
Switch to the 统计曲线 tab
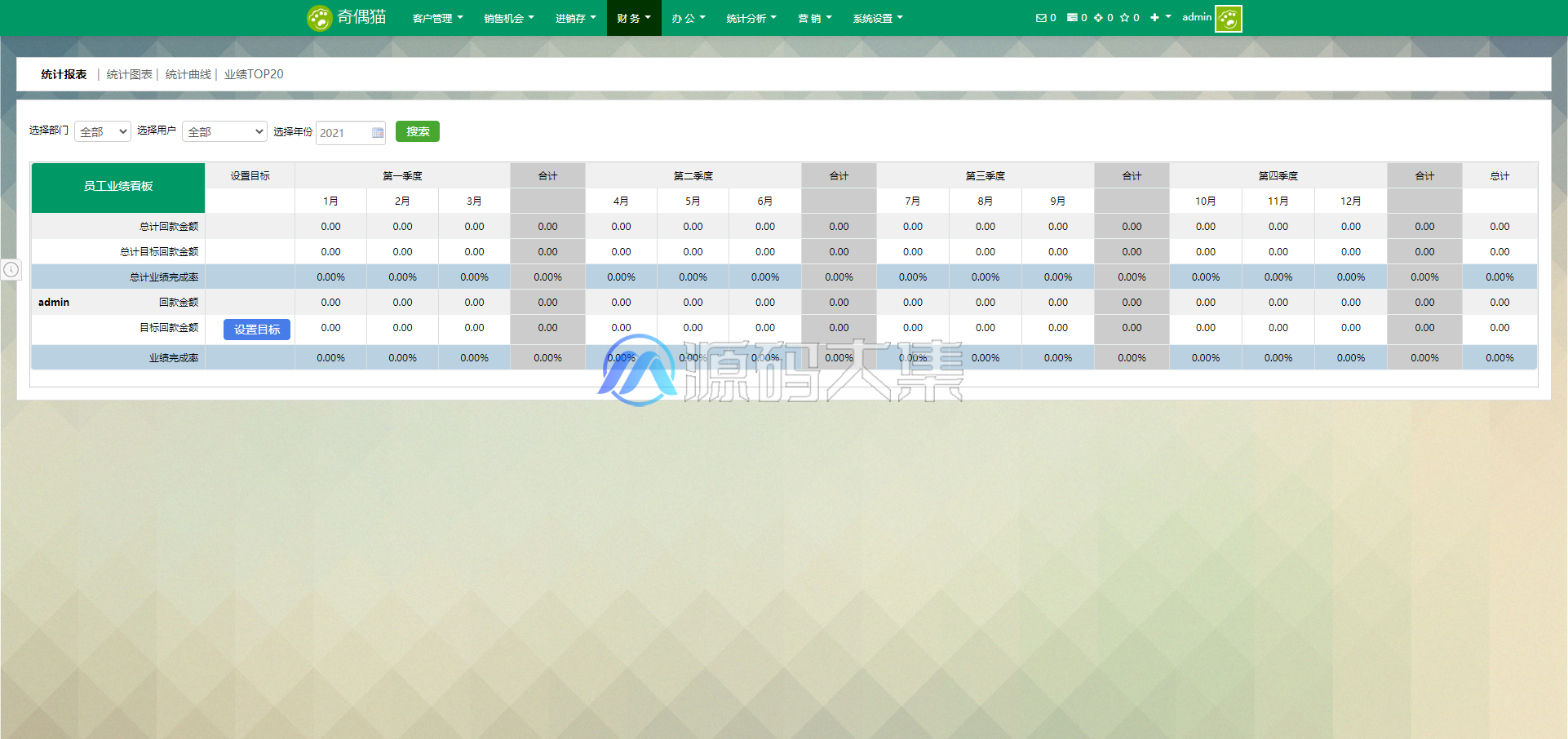[x=188, y=74]
